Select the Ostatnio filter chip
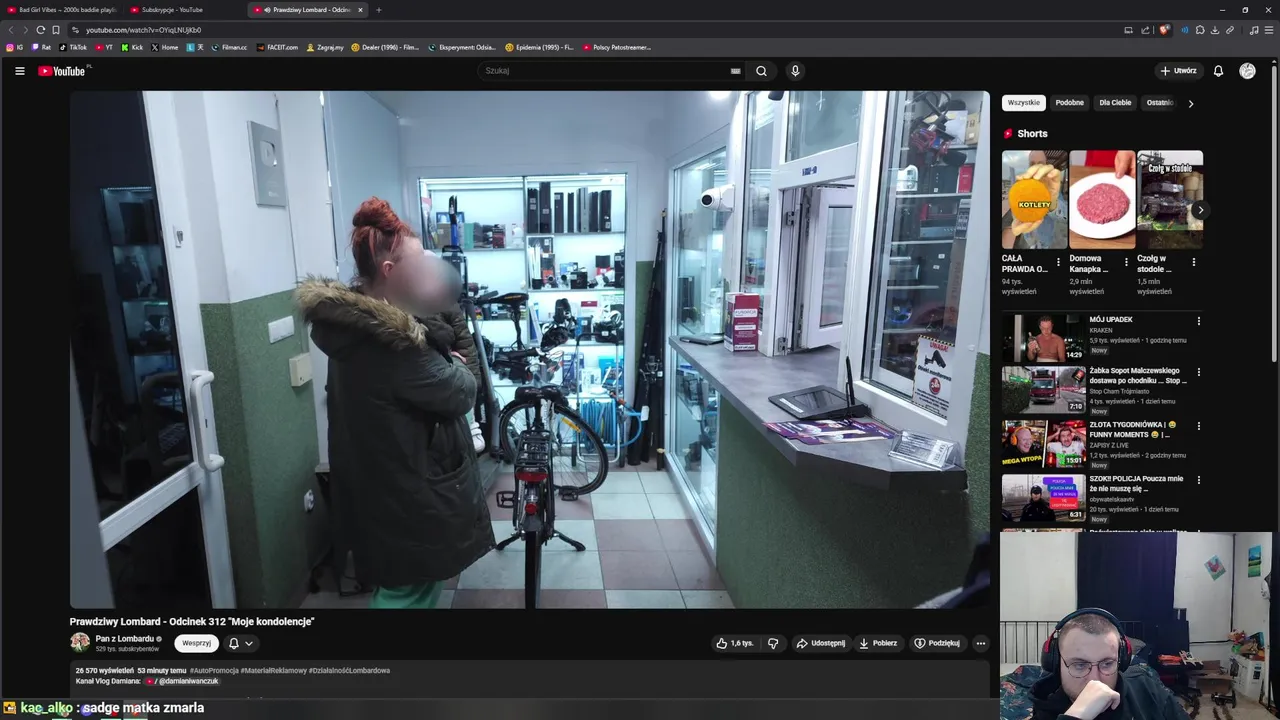 pos(1160,102)
